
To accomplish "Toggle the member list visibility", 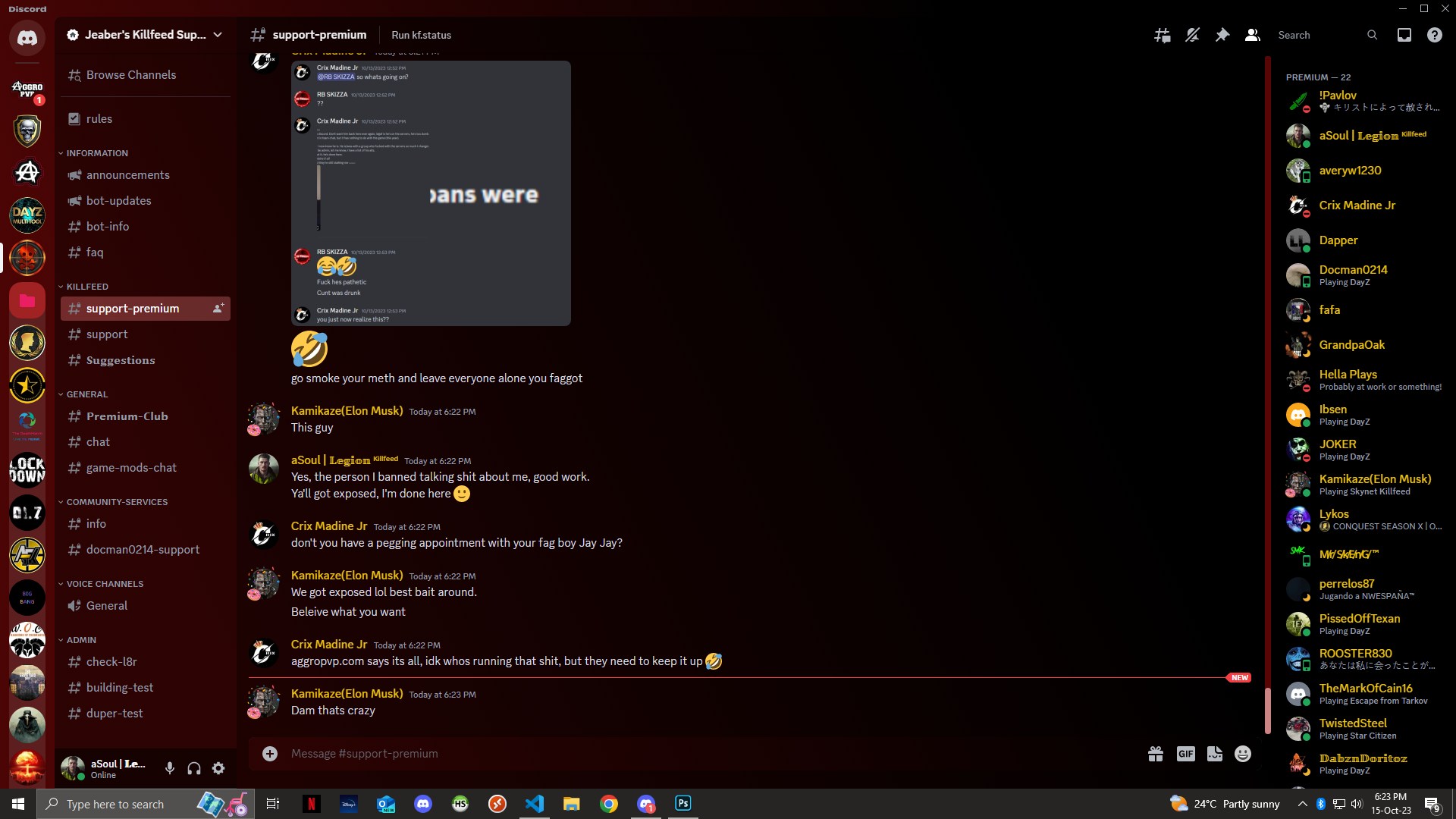I will point(1253,35).
